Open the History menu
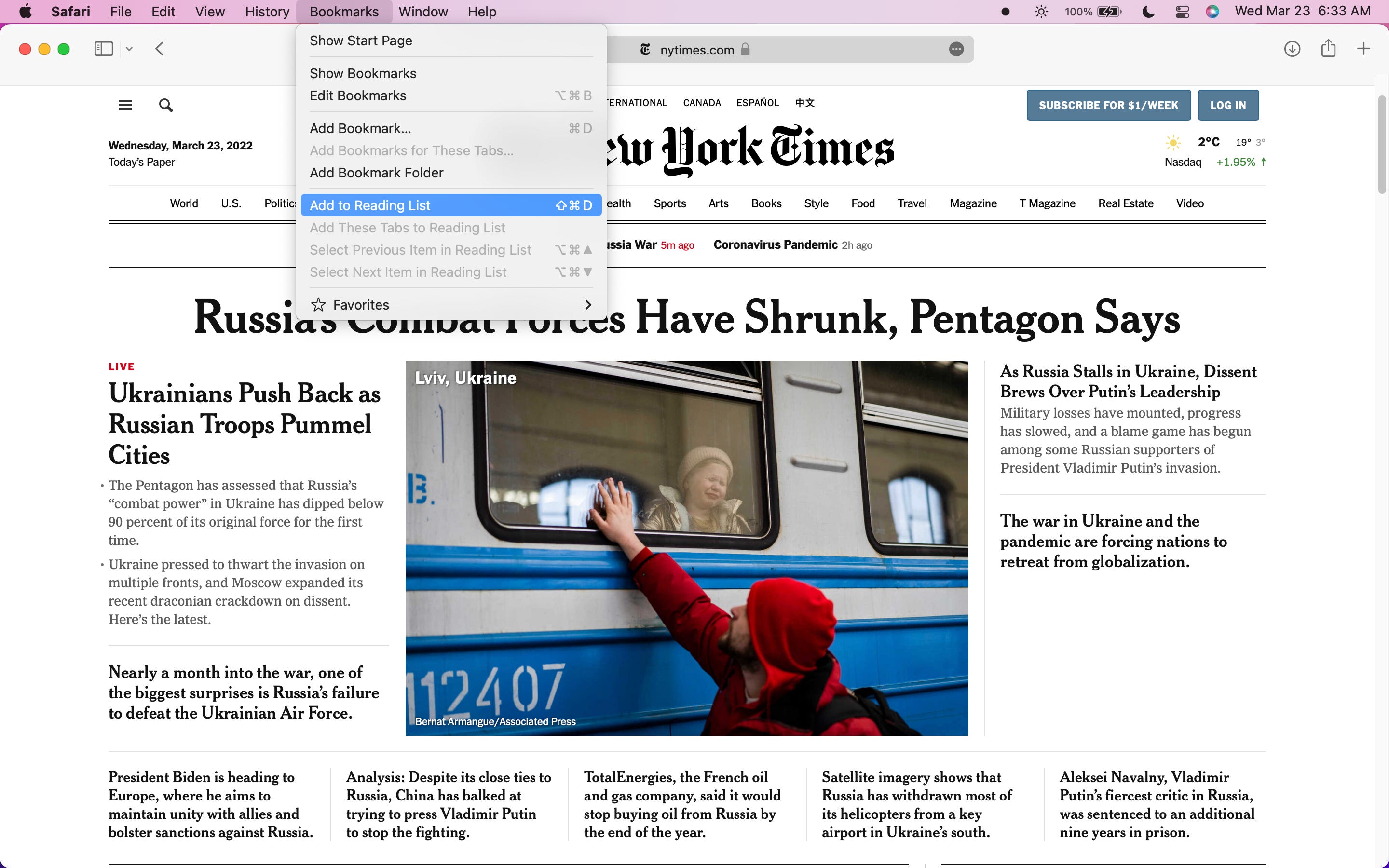Screen dimensions: 1389x868 267,12
